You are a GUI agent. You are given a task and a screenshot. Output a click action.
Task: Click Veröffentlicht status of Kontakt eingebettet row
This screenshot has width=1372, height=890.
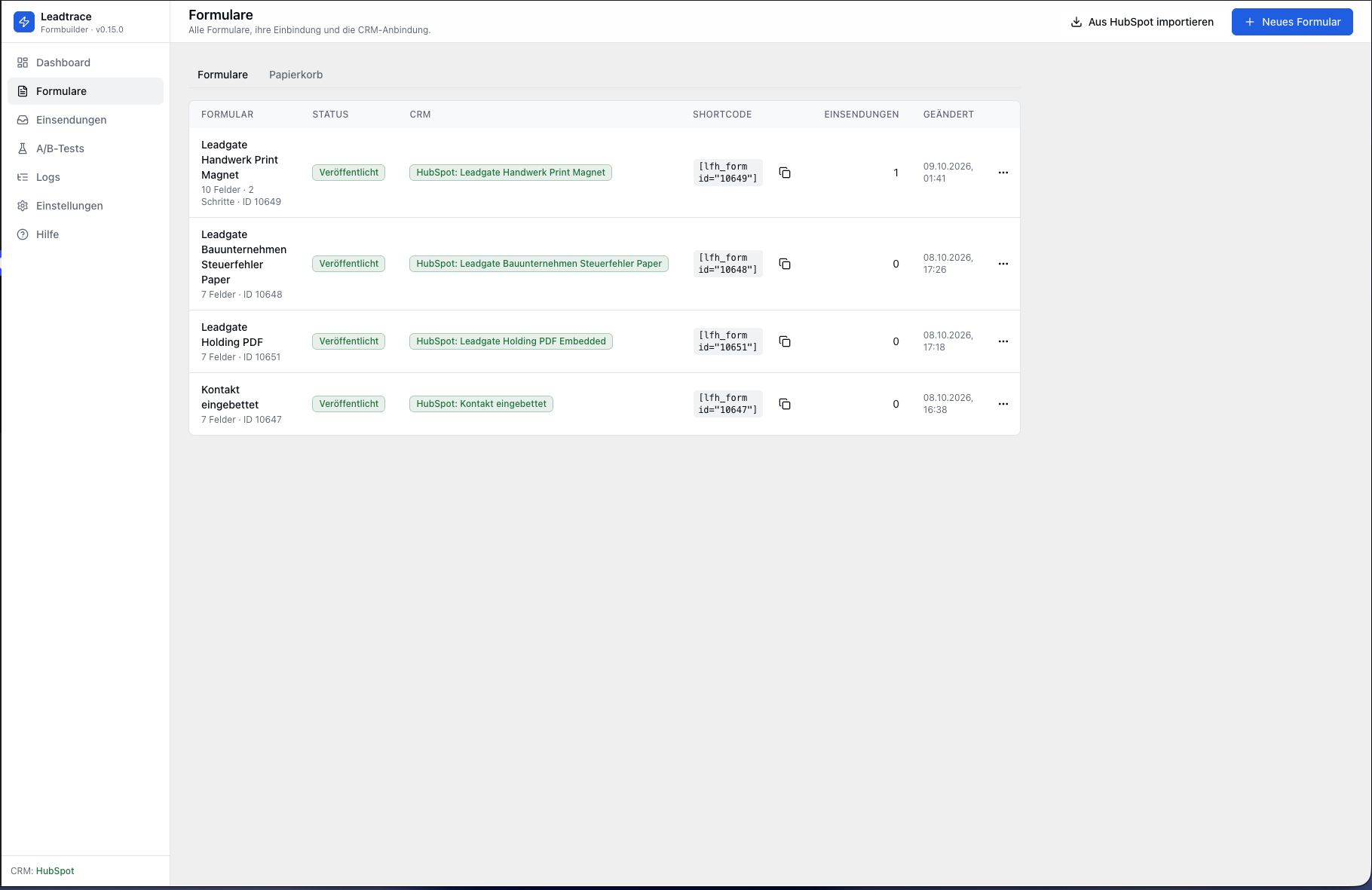348,404
